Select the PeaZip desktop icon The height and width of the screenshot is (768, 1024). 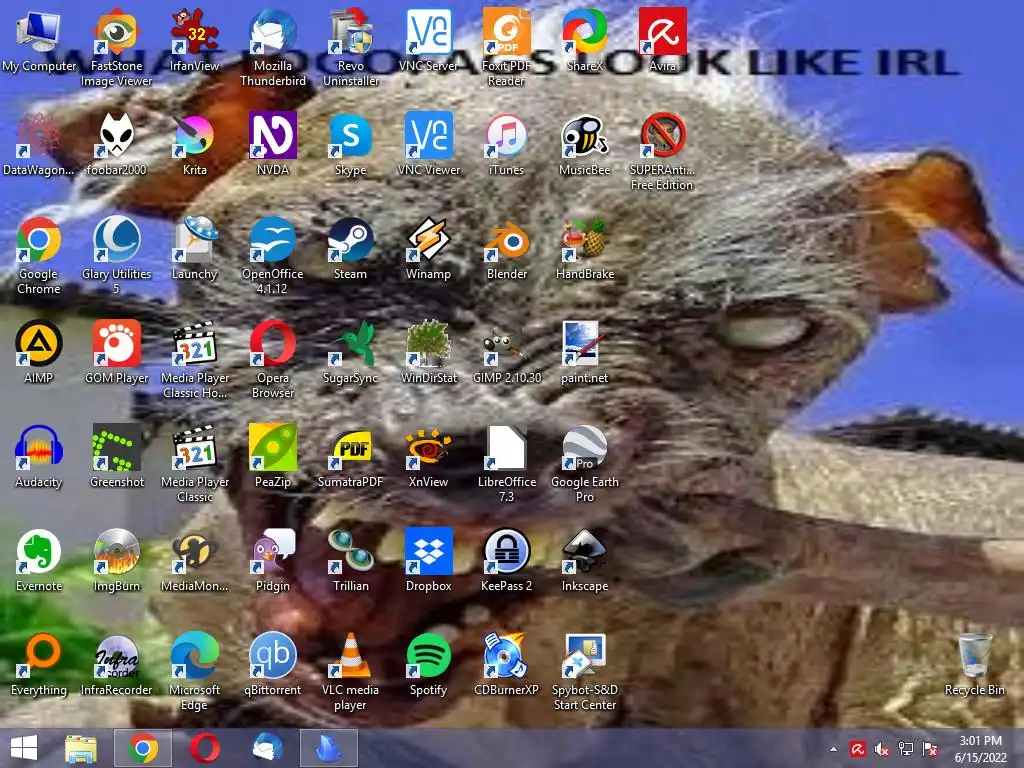[x=273, y=456]
